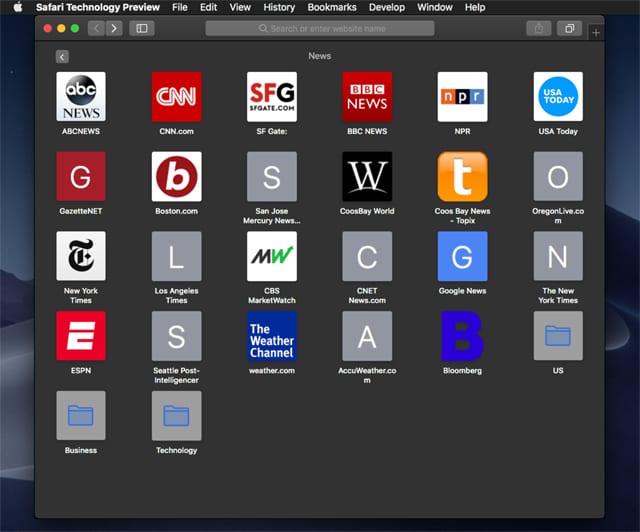Viewport: 640px width, 532px height.
Task: Focus the search or website address field
Action: click(320, 28)
